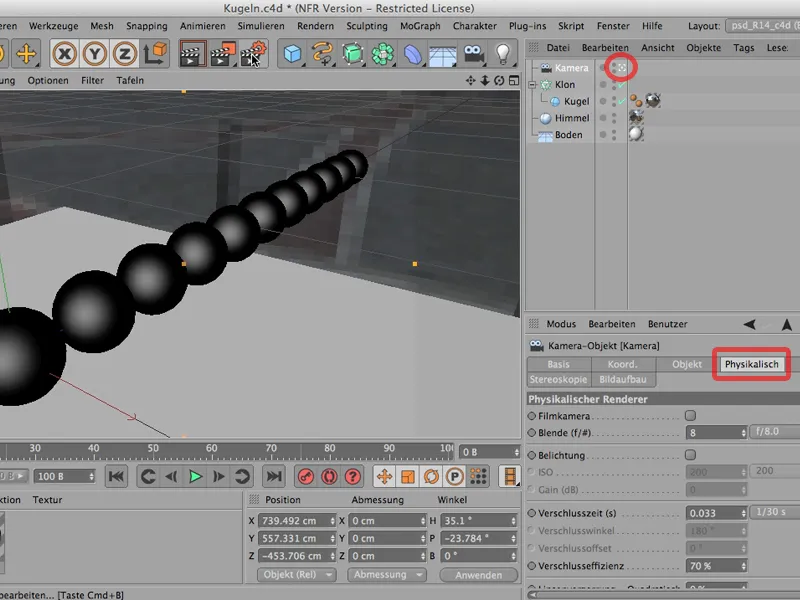Click the record keyframe red key icon

tap(305, 477)
